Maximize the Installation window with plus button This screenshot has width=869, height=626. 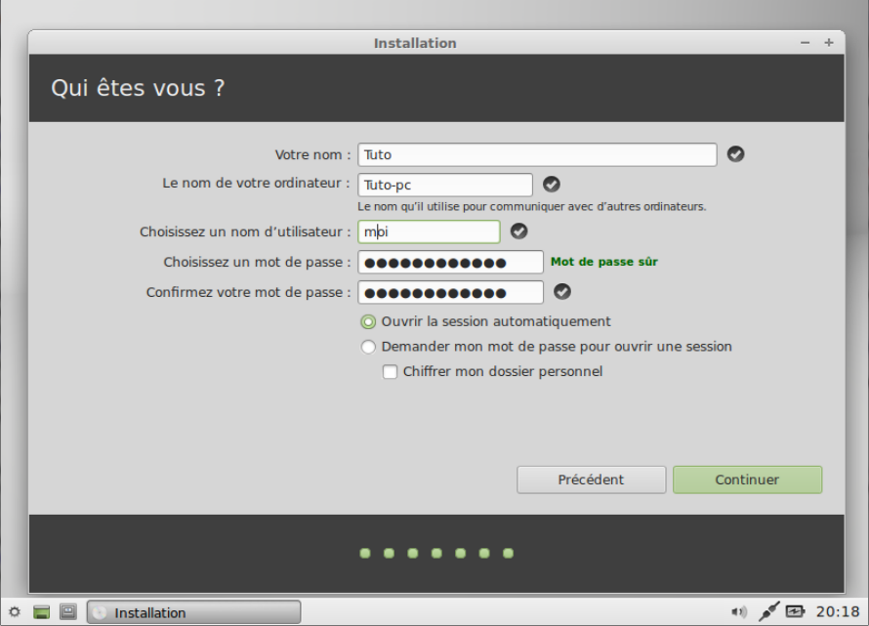(x=829, y=43)
